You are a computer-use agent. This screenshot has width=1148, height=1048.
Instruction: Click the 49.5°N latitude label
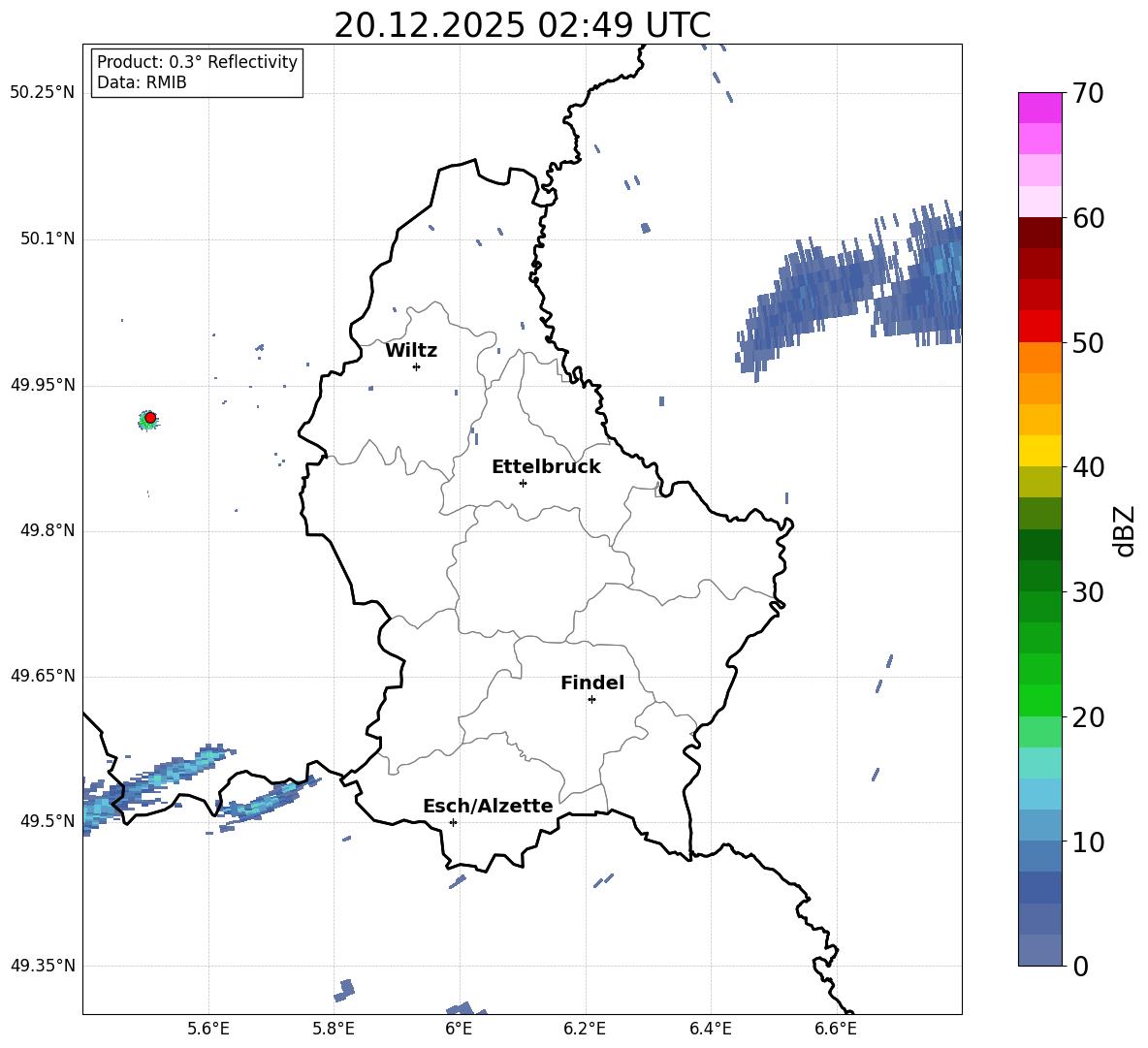pos(48,821)
